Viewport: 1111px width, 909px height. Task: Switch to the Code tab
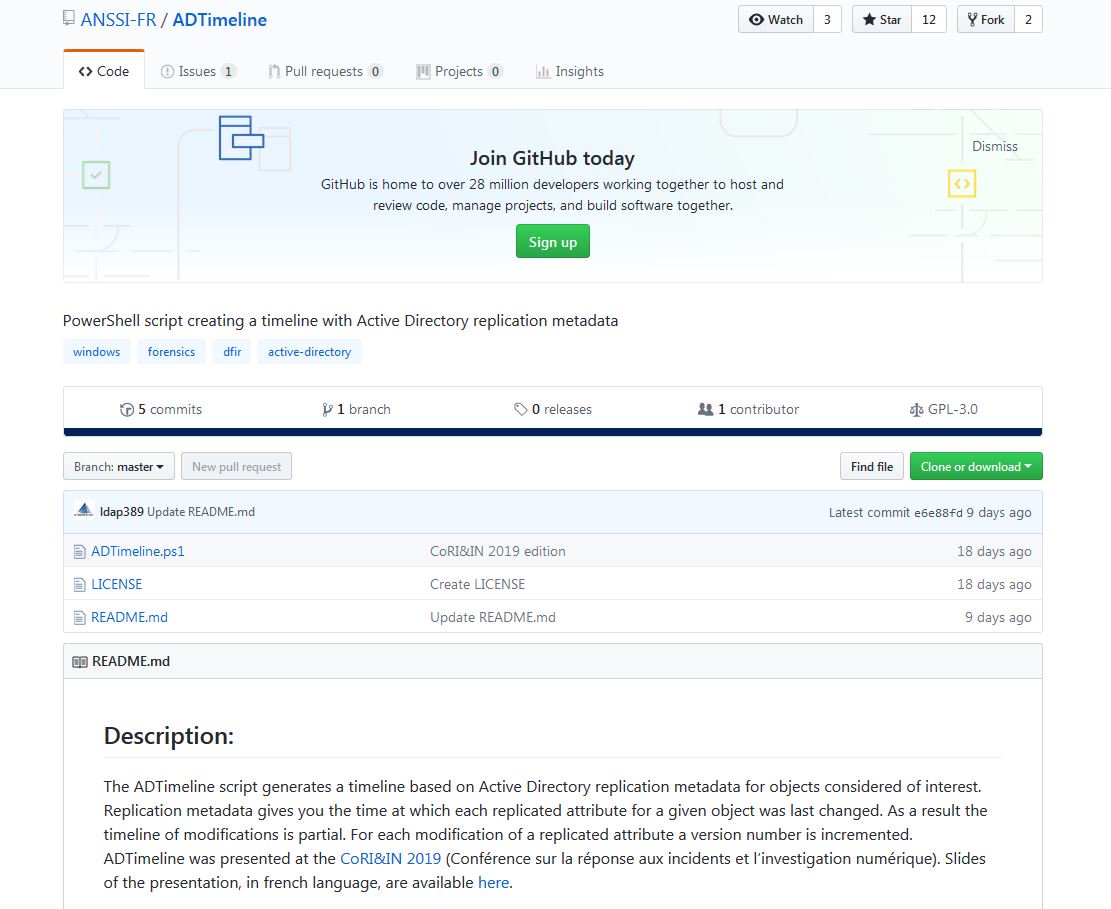(x=104, y=71)
